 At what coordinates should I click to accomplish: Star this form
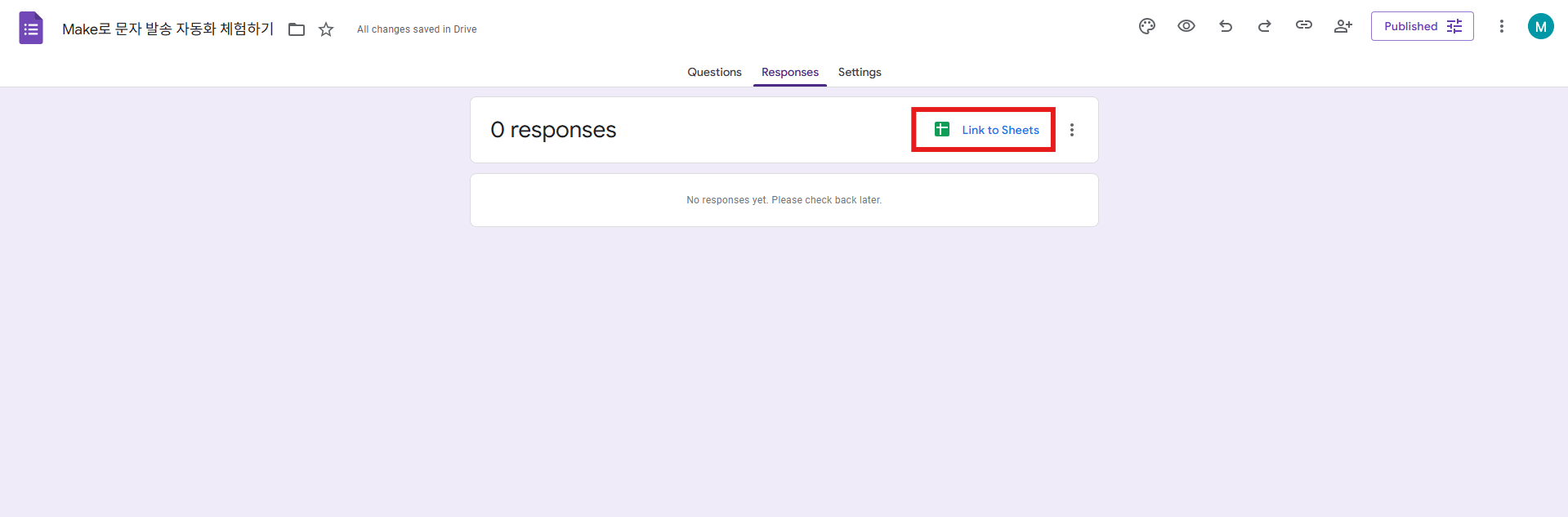click(326, 29)
